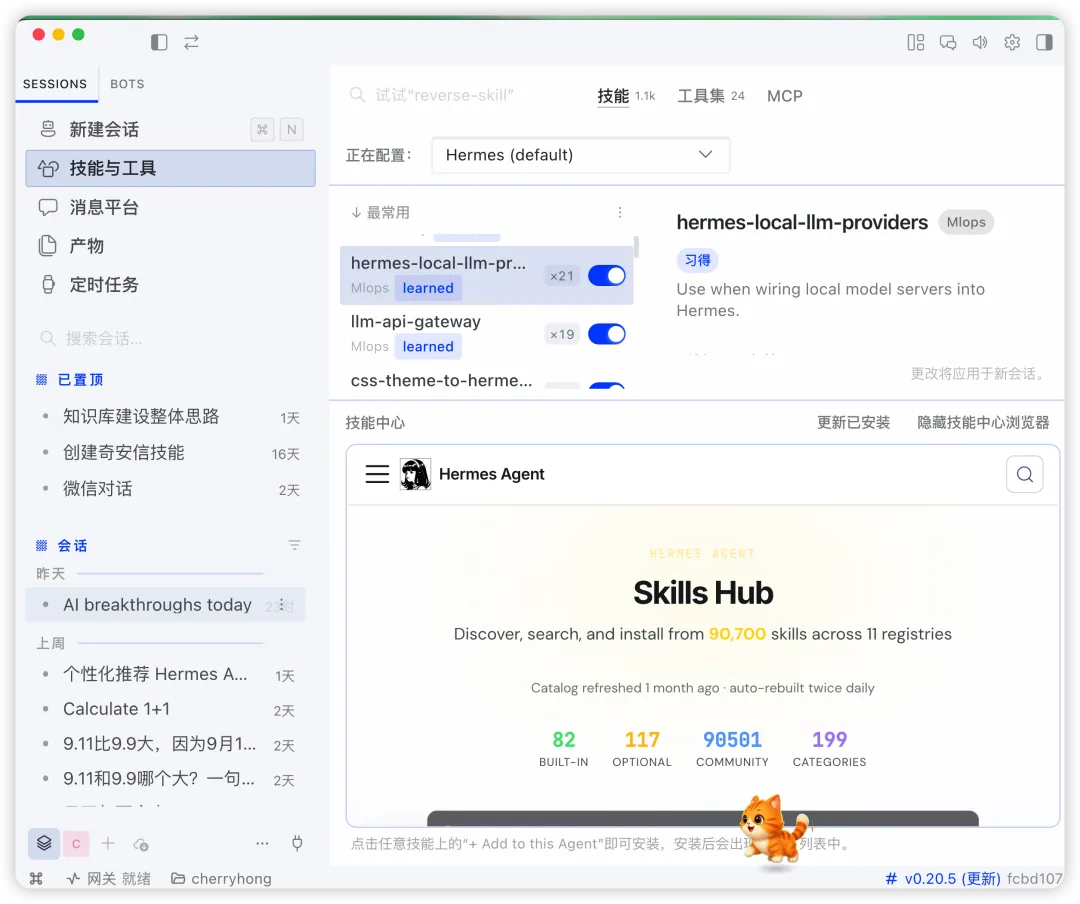This screenshot has width=1080, height=904.
Task: Click the 搜索会话 search field
Action: tap(170, 338)
